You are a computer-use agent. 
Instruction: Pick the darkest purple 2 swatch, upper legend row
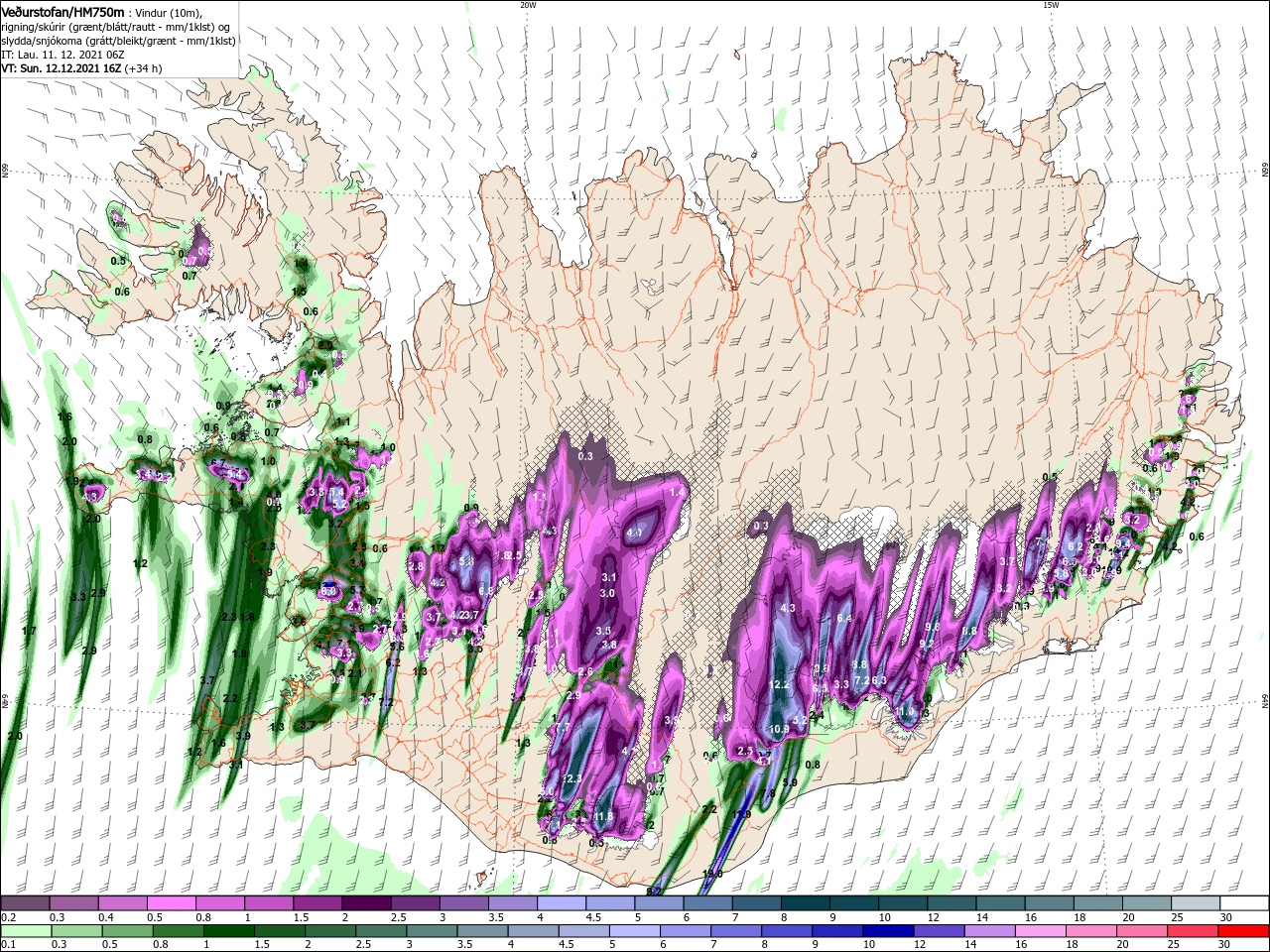pyautogui.click(x=365, y=903)
